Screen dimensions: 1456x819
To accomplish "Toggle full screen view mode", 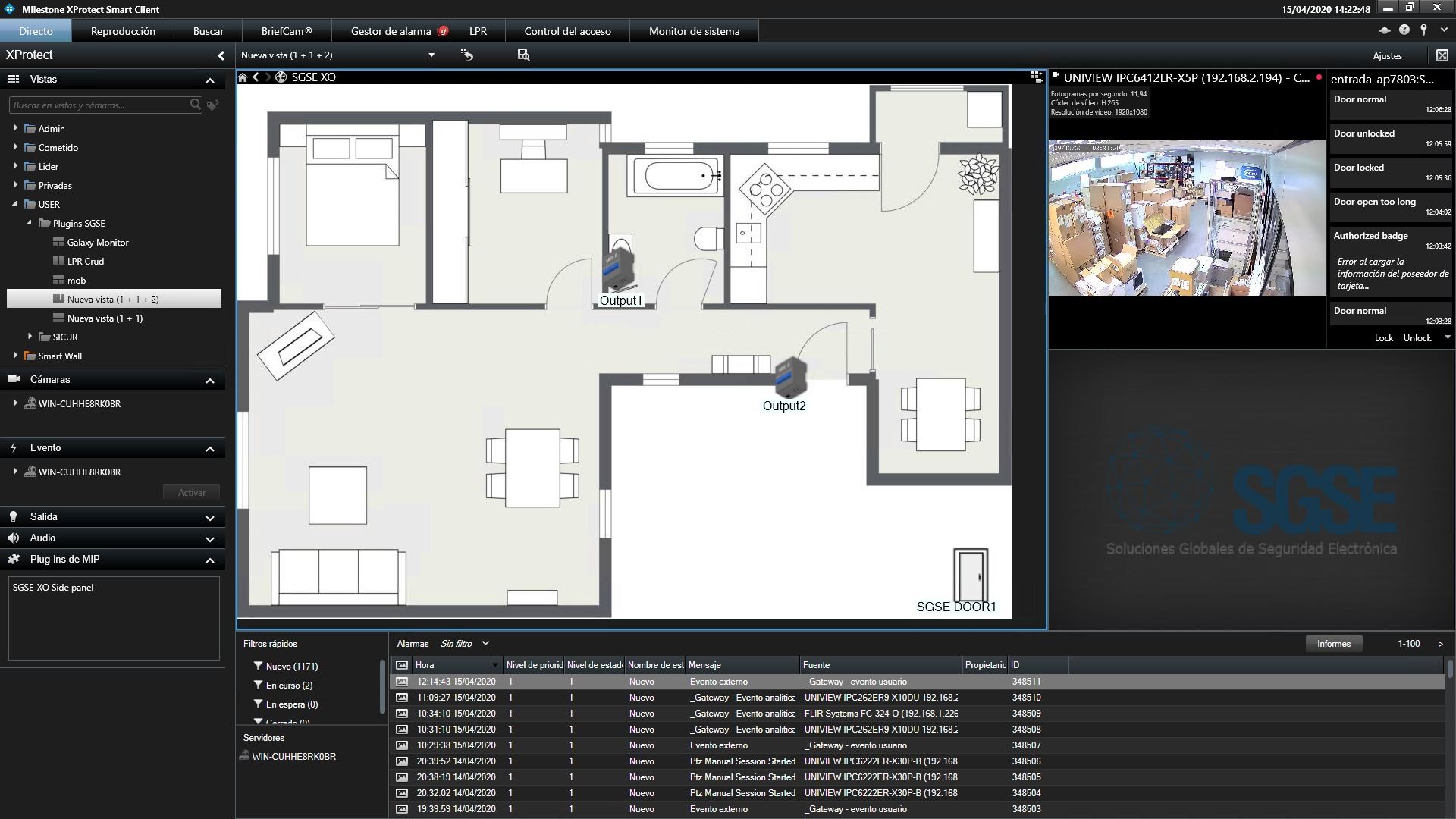I will click(1442, 55).
